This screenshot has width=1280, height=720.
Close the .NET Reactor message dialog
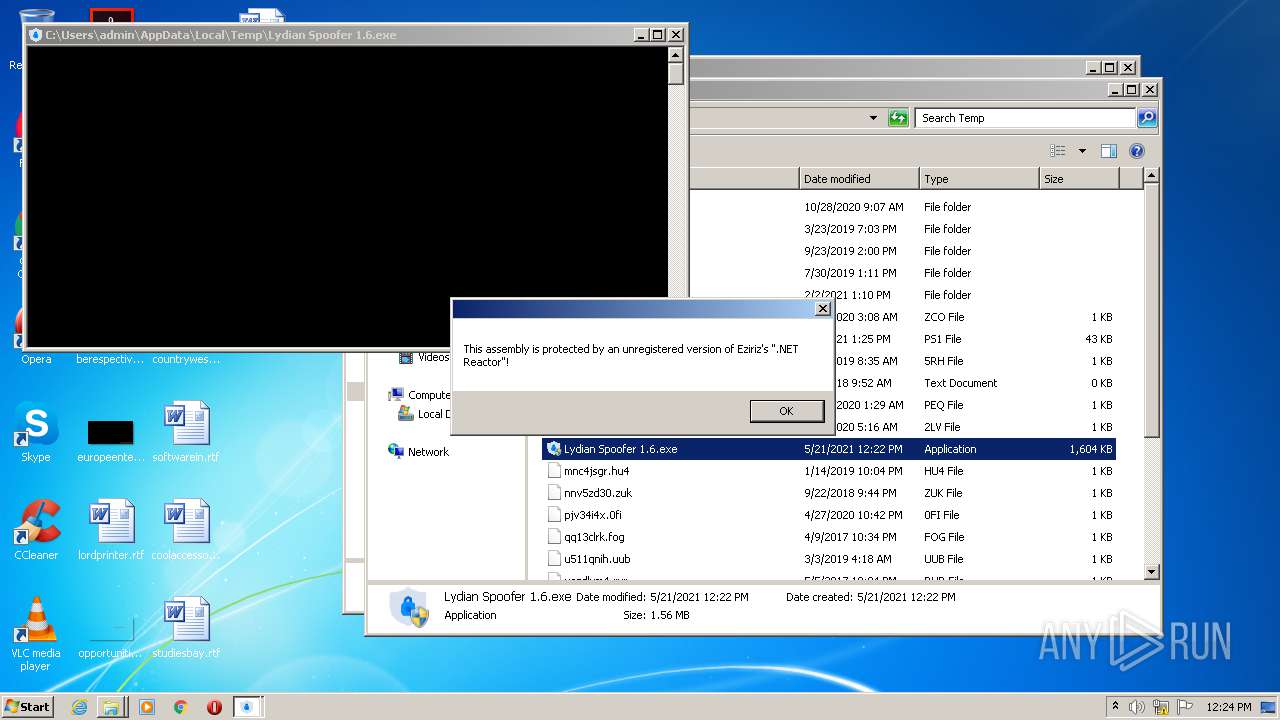(x=822, y=309)
